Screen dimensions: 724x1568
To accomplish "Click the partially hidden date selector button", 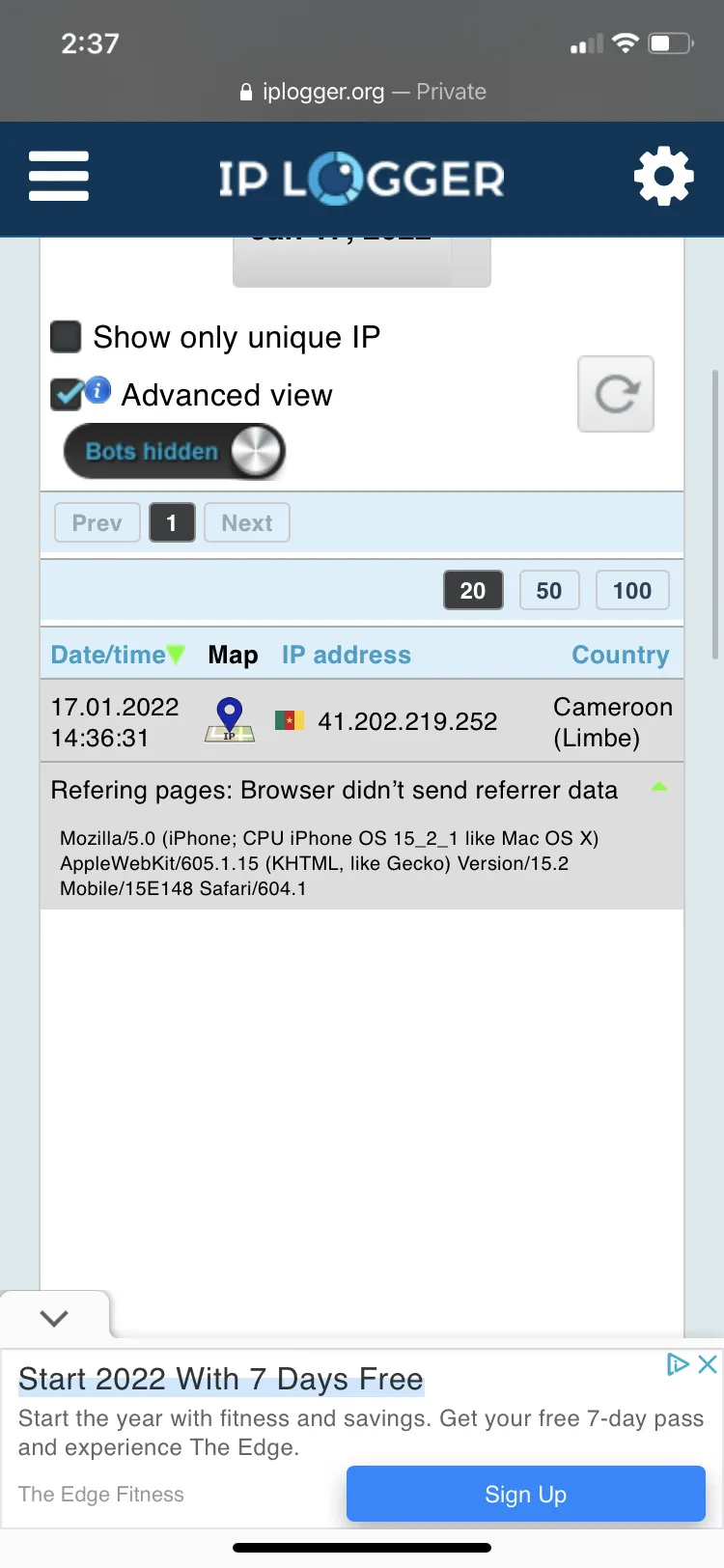I will pos(362,262).
